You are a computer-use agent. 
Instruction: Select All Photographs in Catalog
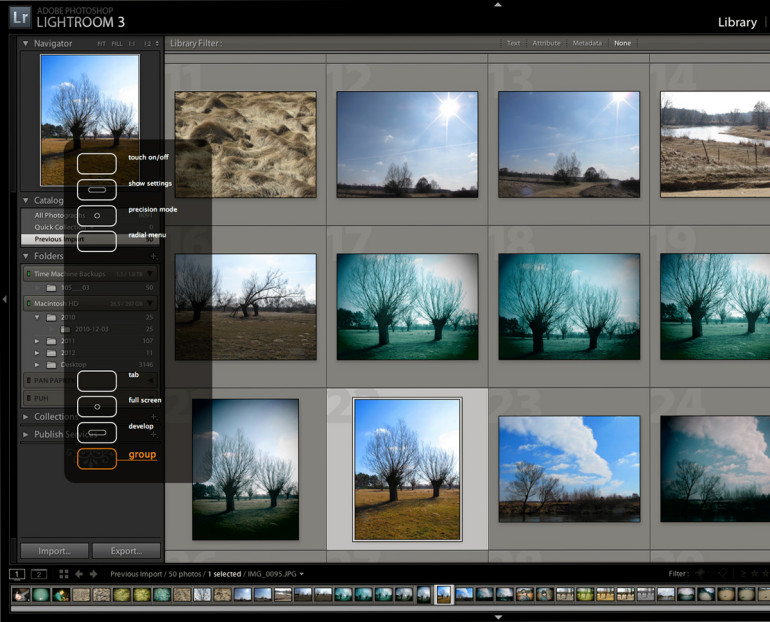pyautogui.click(x=90, y=216)
